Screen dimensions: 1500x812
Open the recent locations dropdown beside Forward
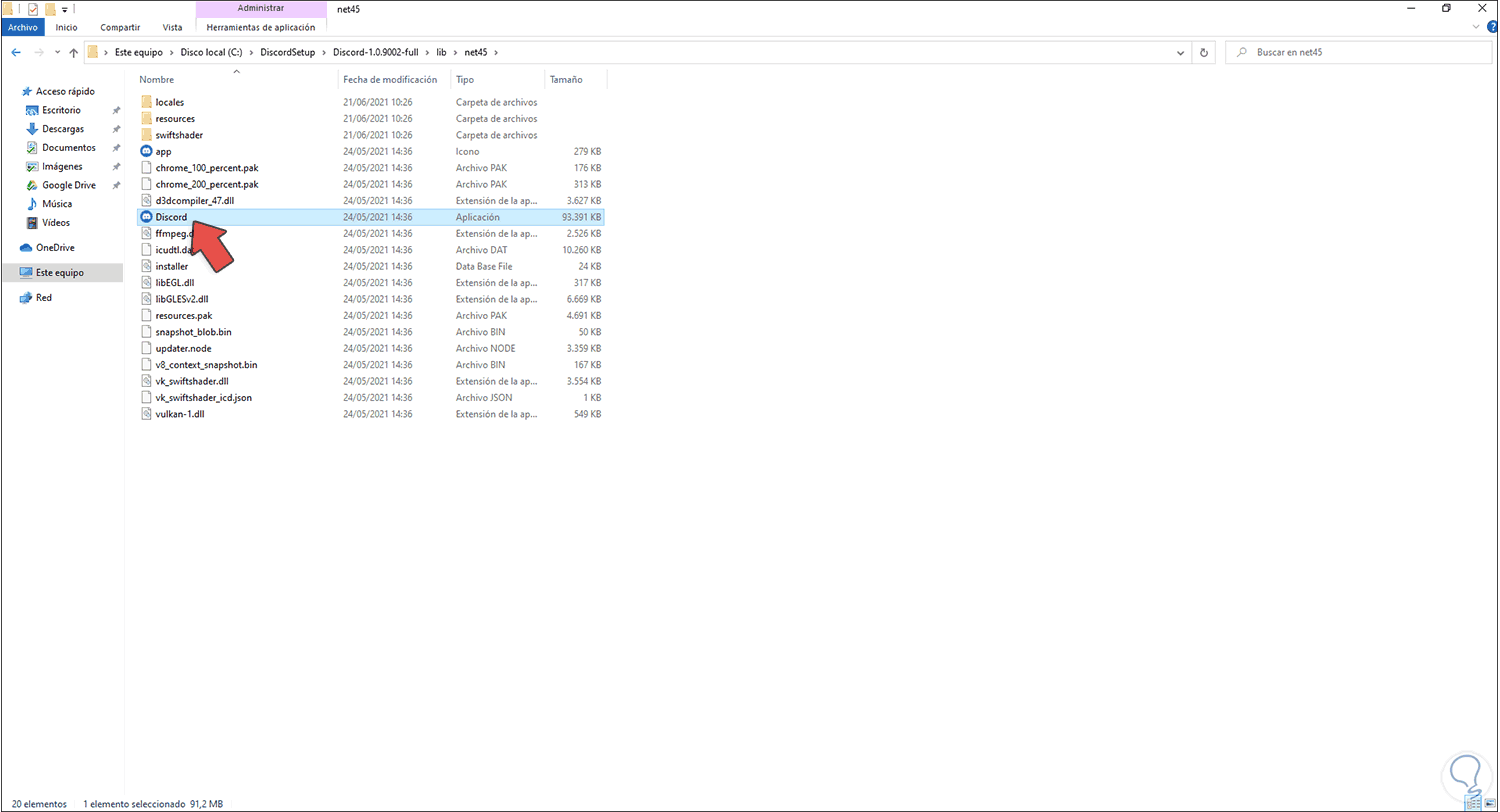(57, 52)
